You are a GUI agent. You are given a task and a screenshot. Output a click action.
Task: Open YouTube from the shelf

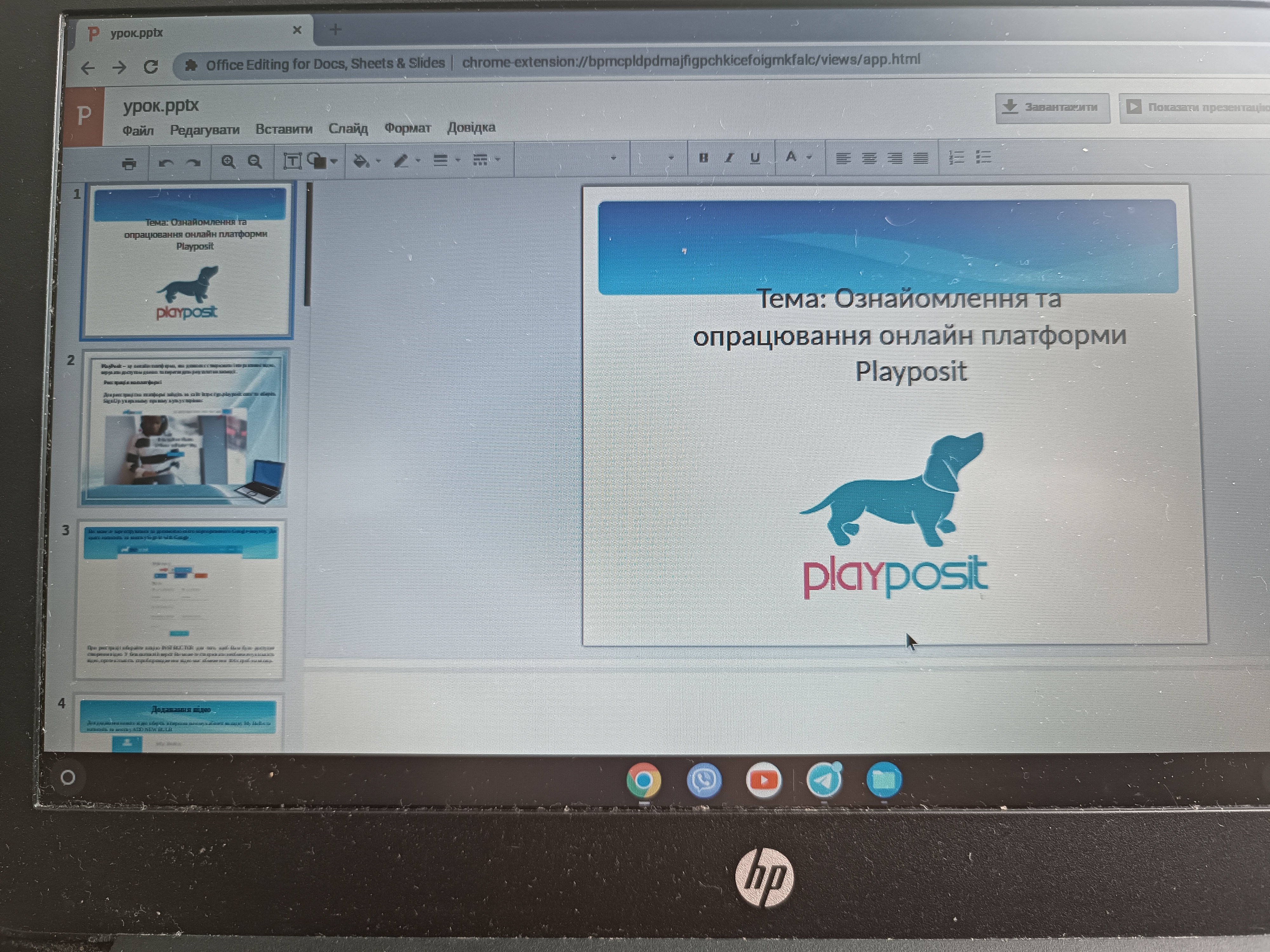(764, 780)
